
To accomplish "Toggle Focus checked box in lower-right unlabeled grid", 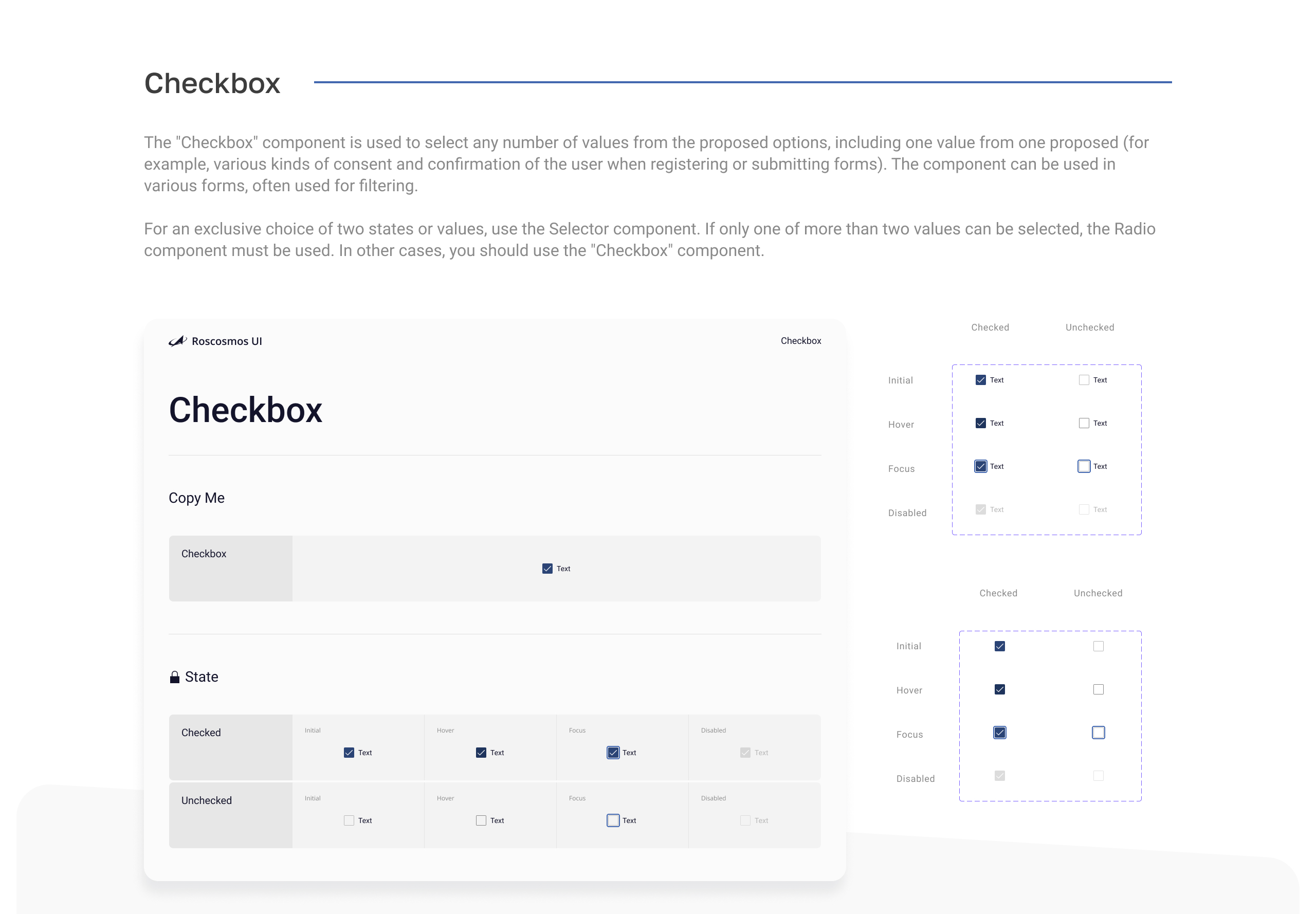I will pos(1000,733).
